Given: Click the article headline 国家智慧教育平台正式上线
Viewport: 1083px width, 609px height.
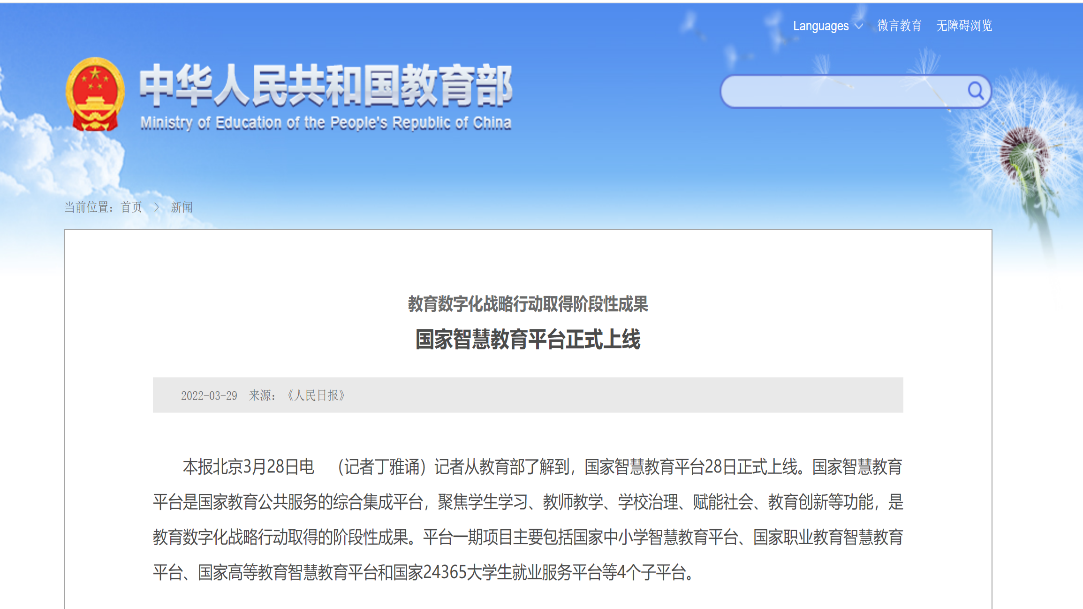Looking at the screenshot, I should click(527, 339).
